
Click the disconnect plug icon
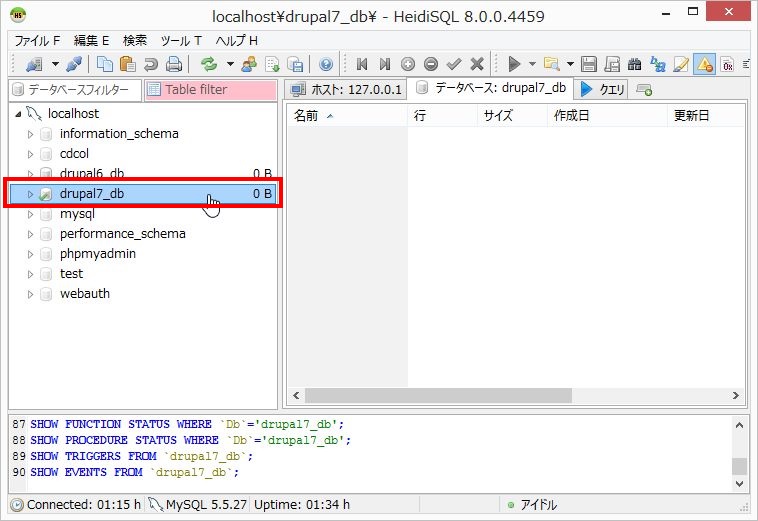coord(74,64)
